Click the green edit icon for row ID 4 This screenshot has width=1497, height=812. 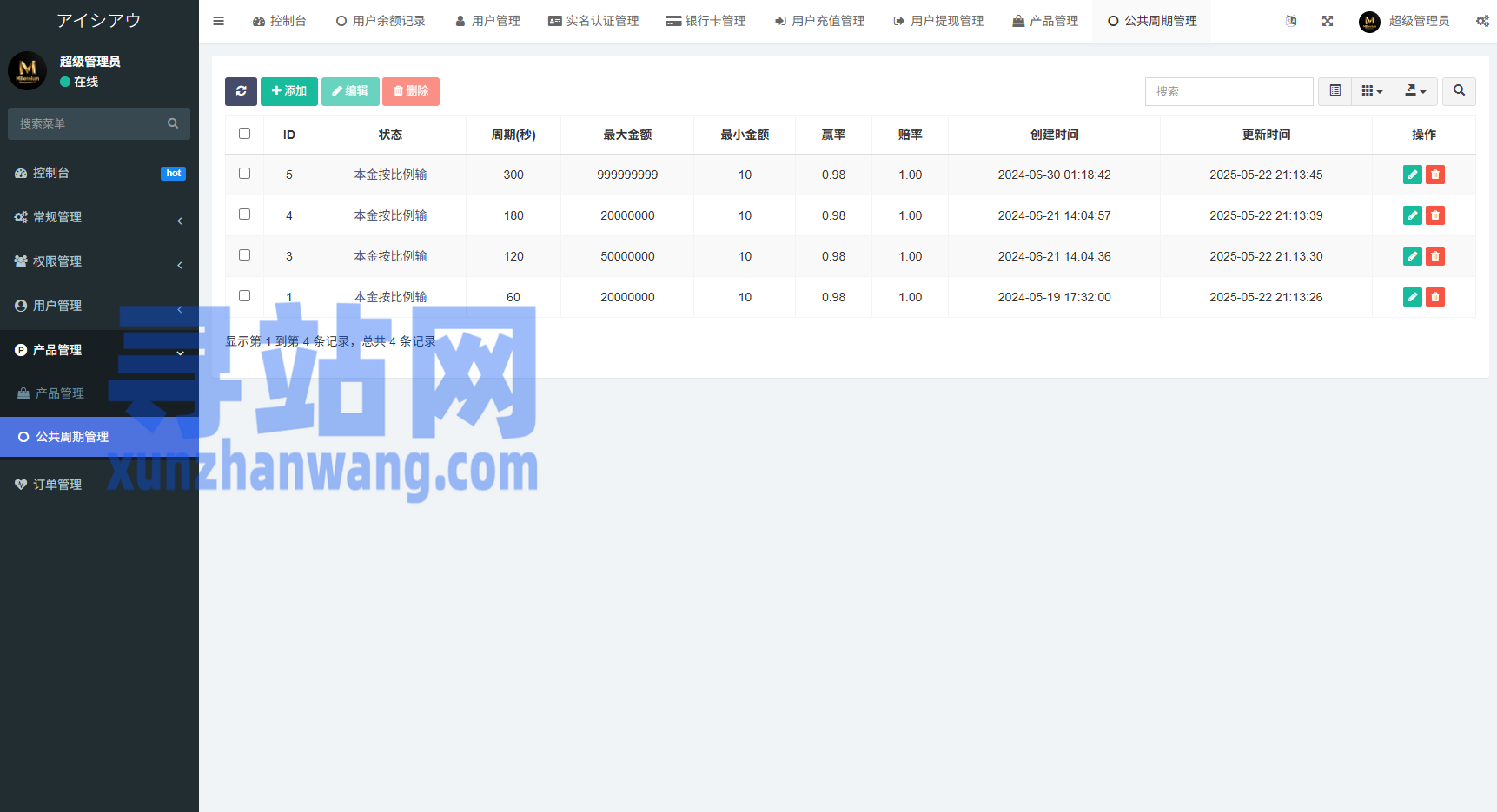pos(1413,215)
